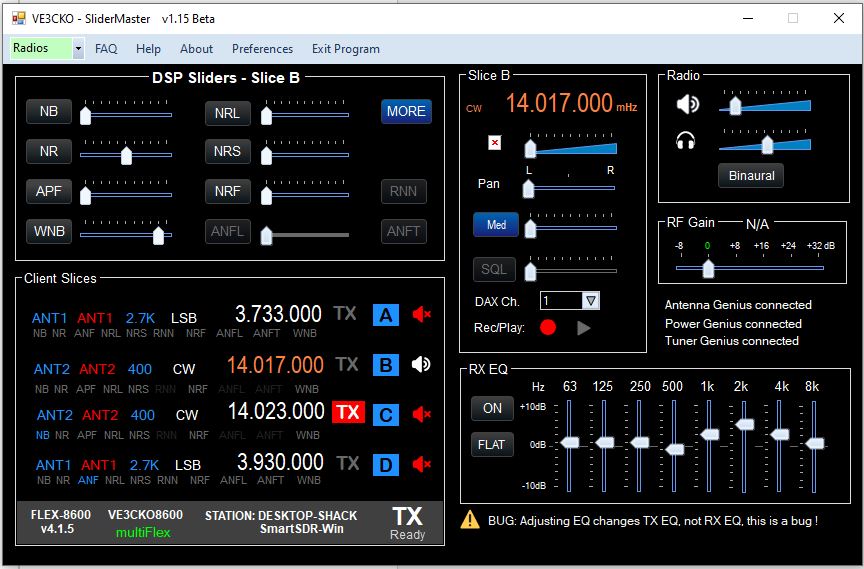Open Preferences
Image resolution: width=864 pixels, height=569 pixels.
point(262,49)
